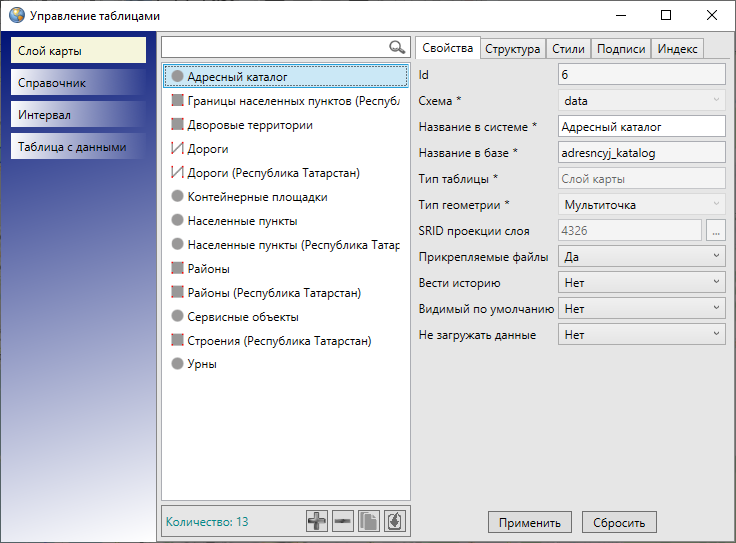Click the Название в системе input field
The width and height of the screenshot is (736, 543).
click(x=641, y=127)
